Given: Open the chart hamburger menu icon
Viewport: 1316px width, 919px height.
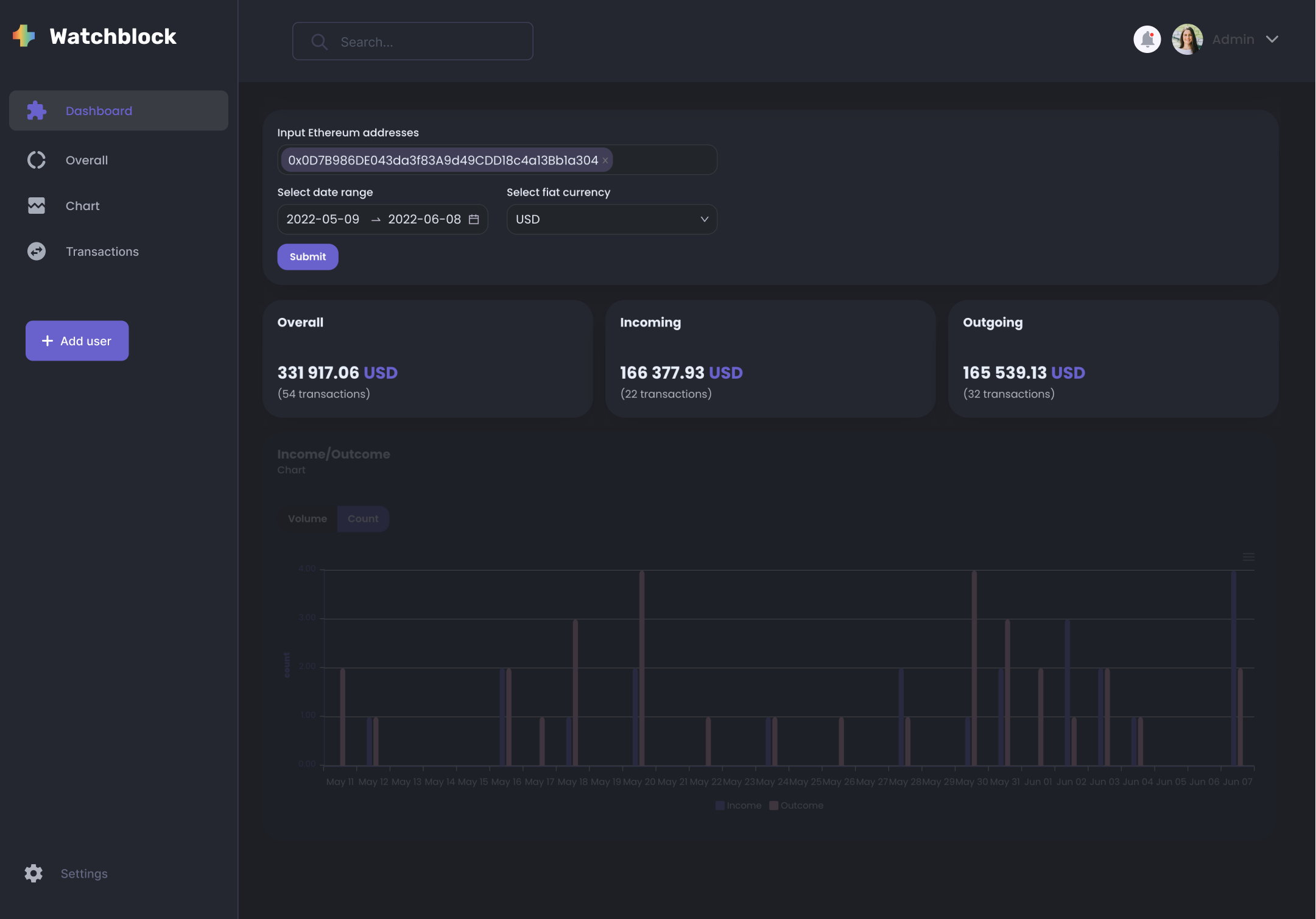Looking at the screenshot, I should pos(1248,557).
